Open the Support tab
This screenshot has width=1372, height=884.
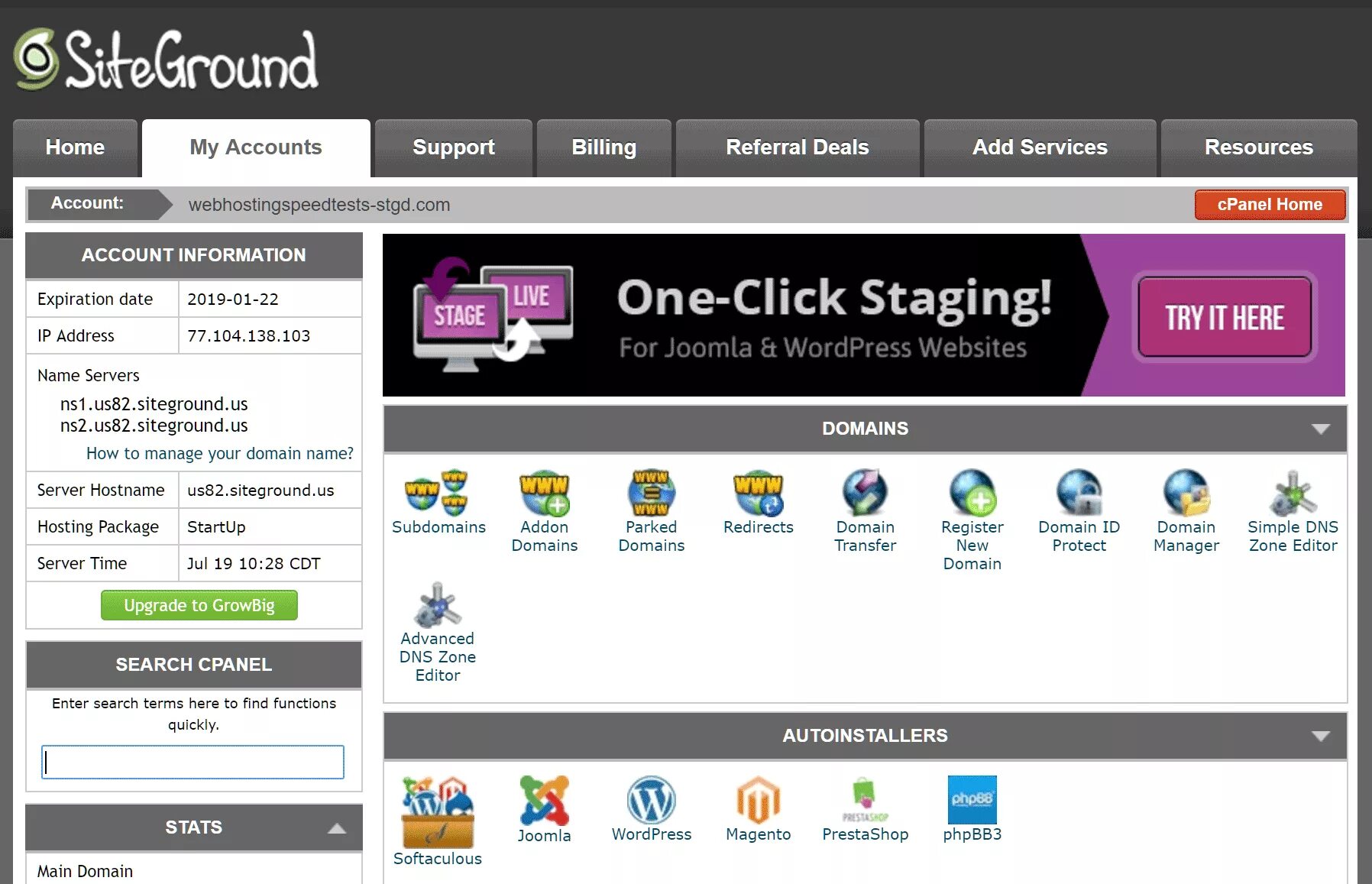click(x=454, y=147)
